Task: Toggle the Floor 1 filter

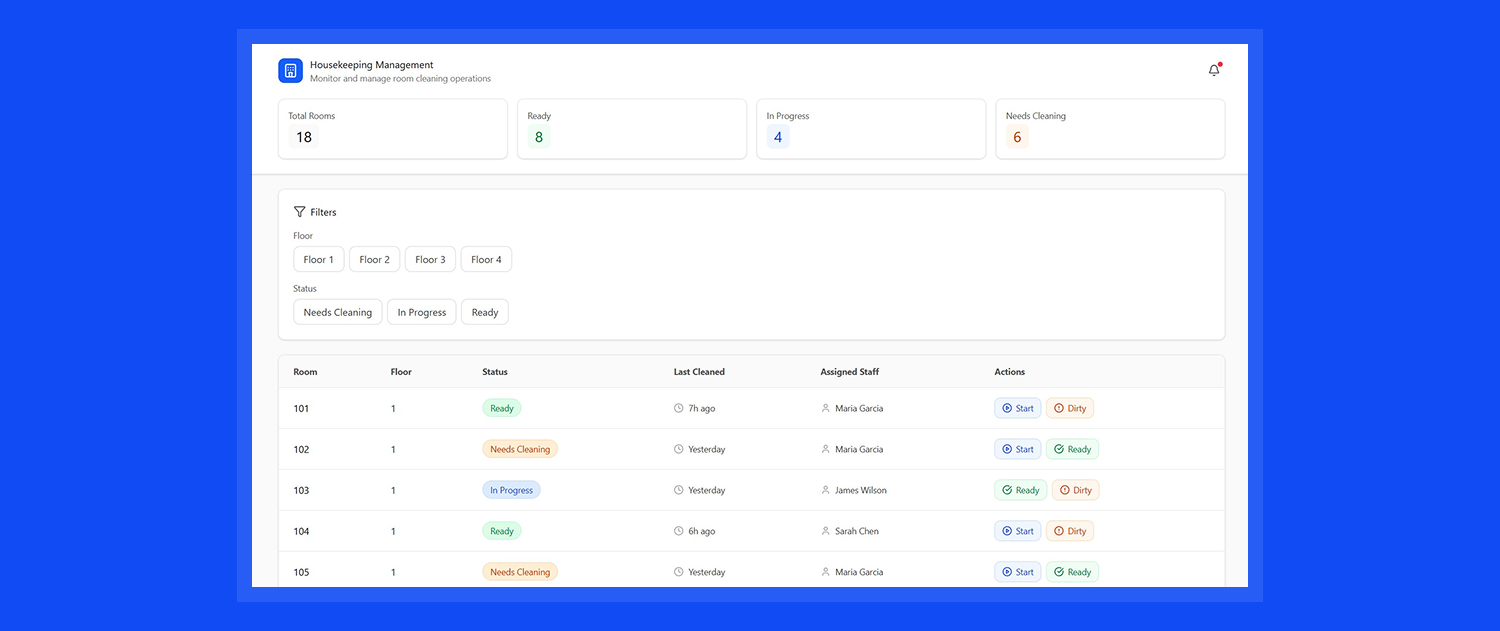Action: (x=319, y=259)
